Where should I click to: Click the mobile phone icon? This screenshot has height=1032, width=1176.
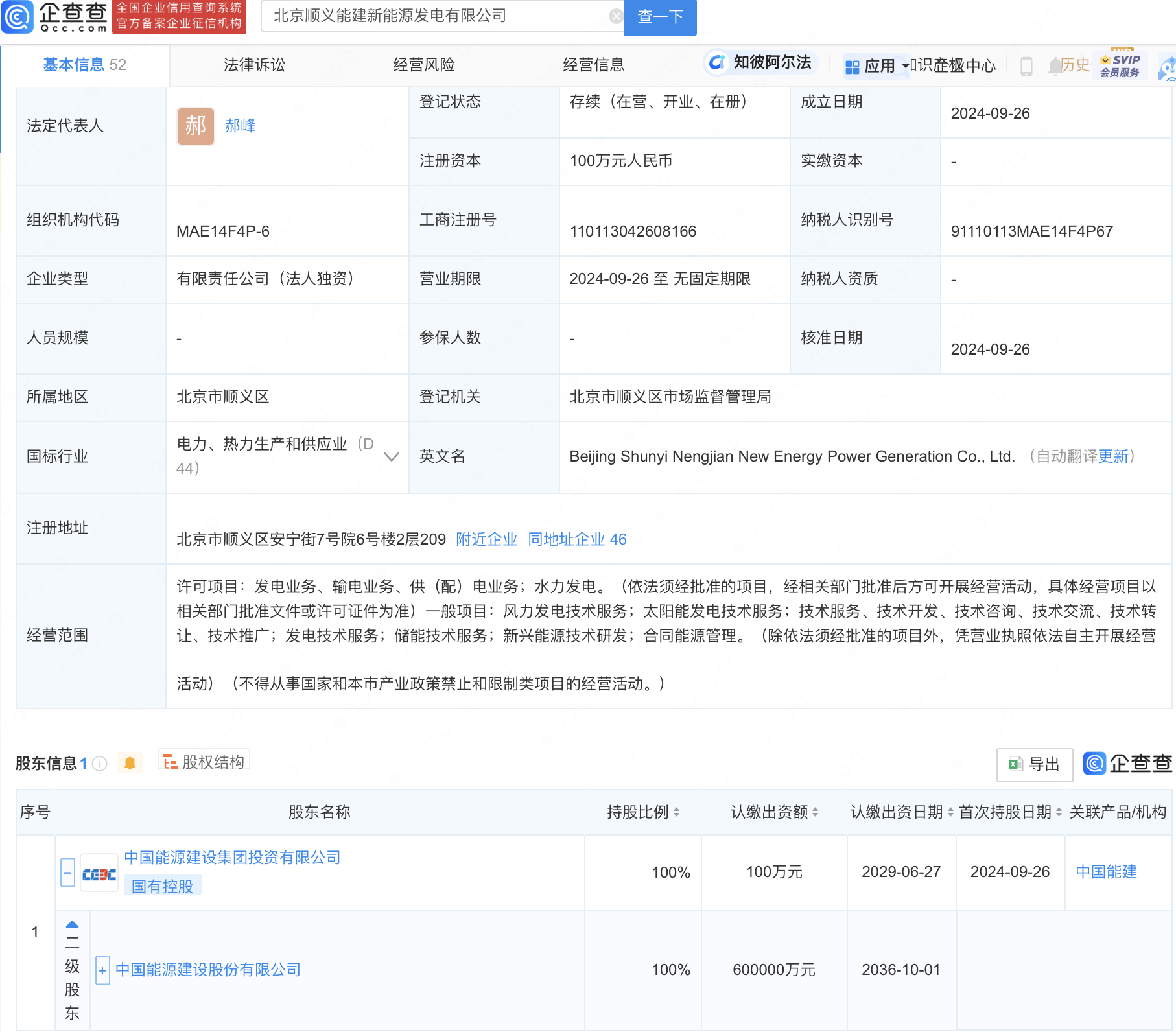pyautogui.click(x=1026, y=66)
